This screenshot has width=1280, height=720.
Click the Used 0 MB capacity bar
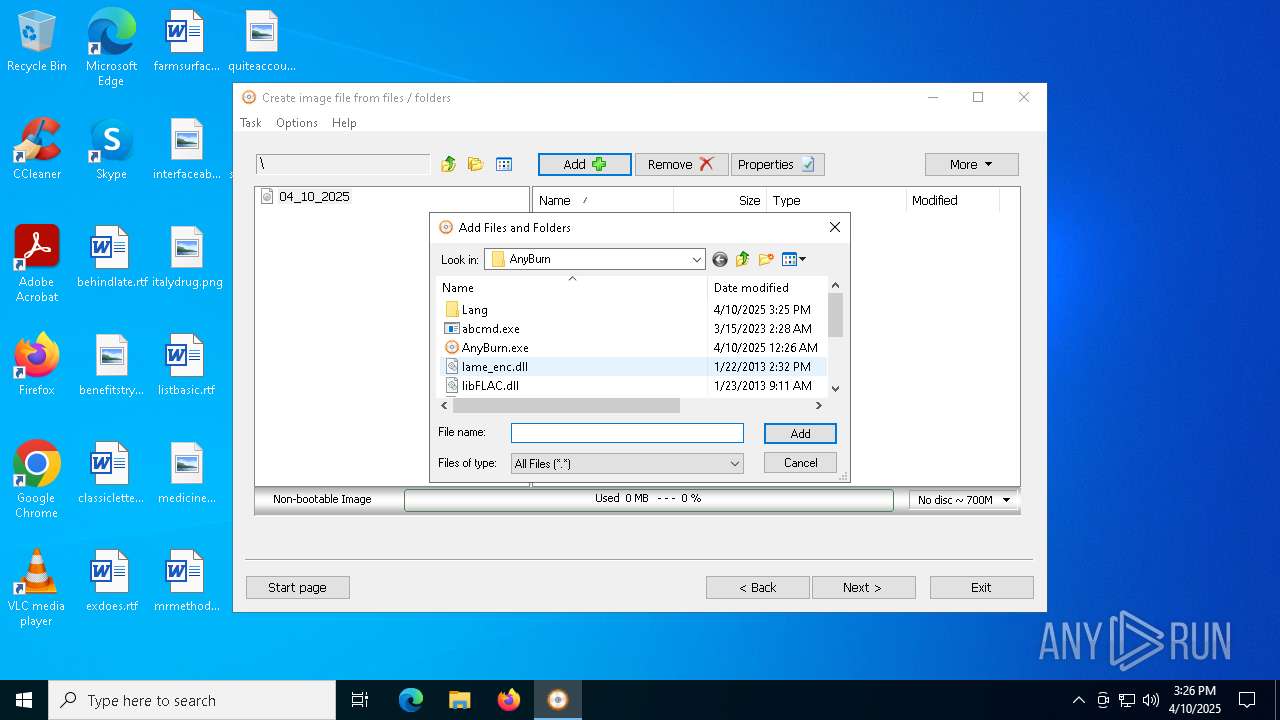pos(648,499)
